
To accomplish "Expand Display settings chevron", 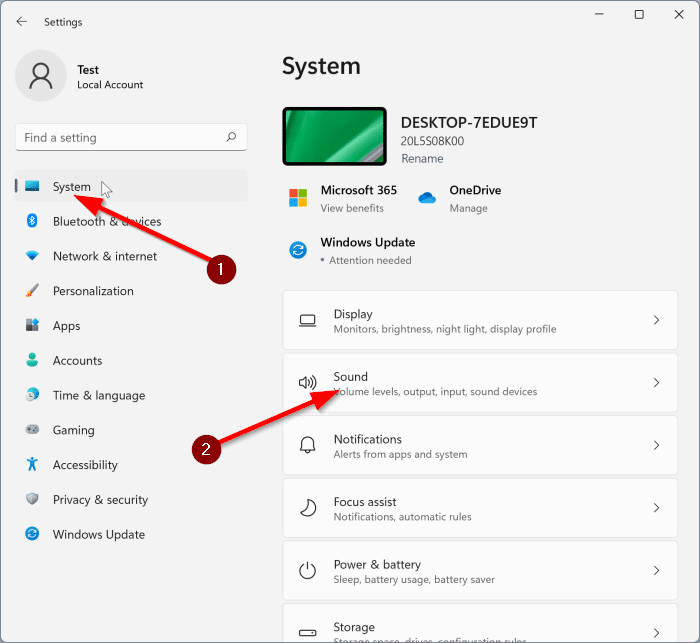I will 656,320.
